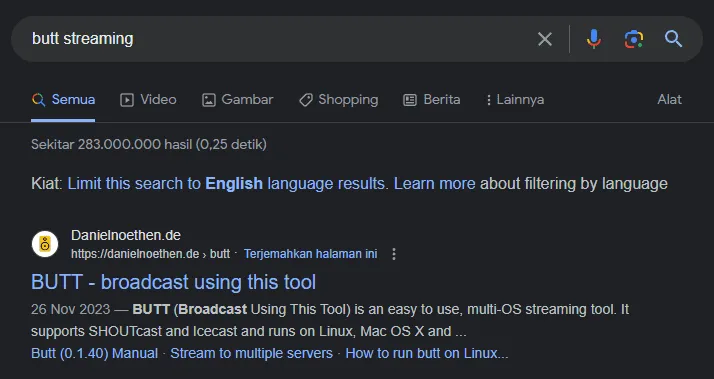Expand the Lainnya more options menu
The height and width of the screenshot is (379, 714).
(515, 100)
